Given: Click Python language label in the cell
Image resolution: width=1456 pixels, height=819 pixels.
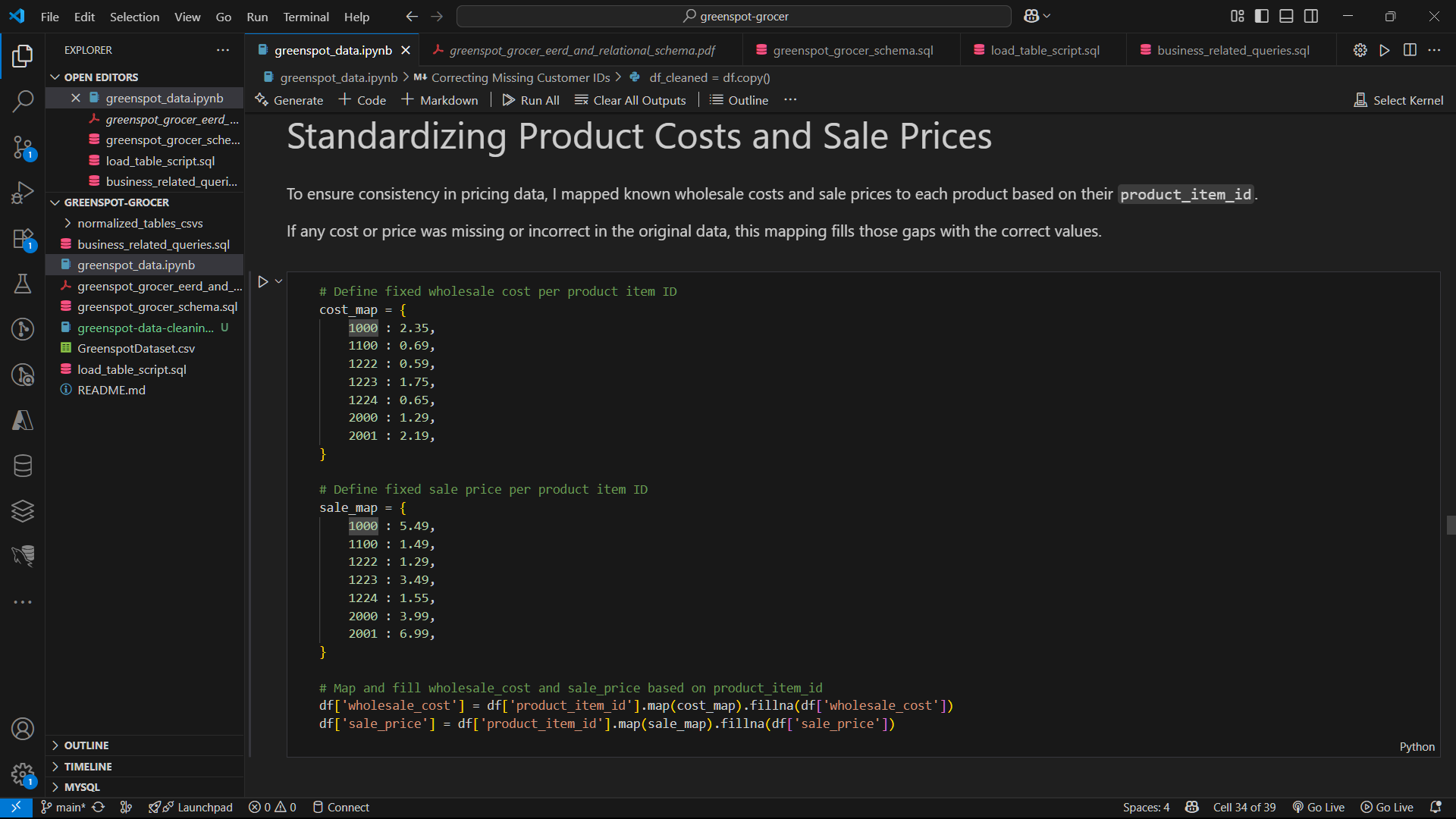Looking at the screenshot, I should (x=1417, y=747).
